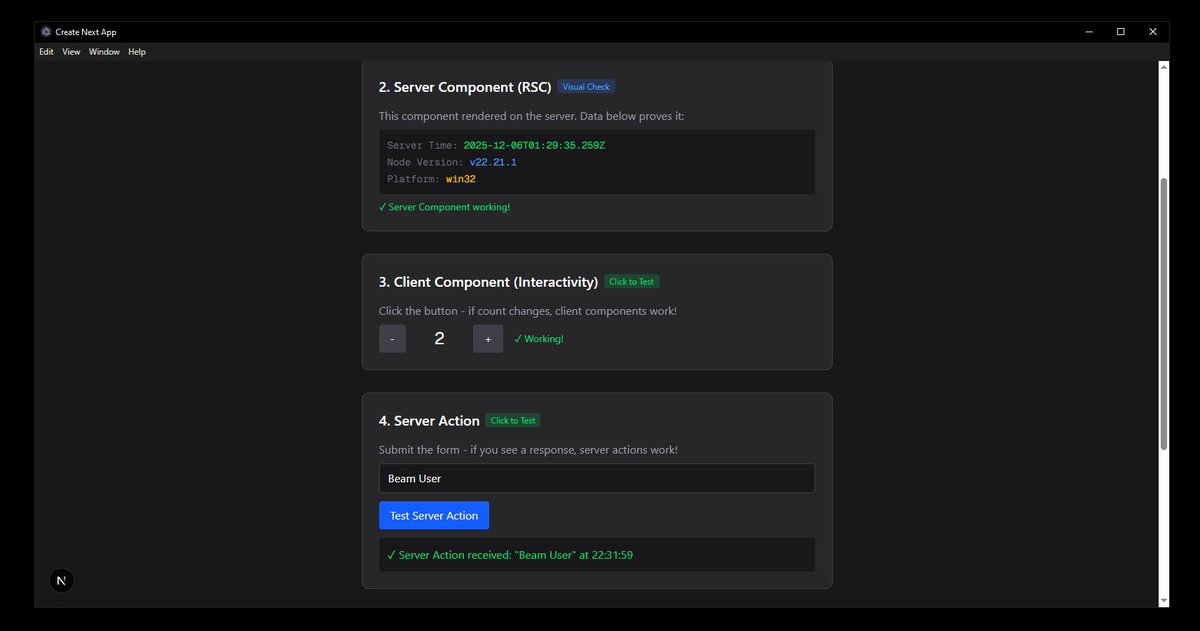This screenshot has height=631, width=1200.
Task: Click the Create Next App window icon
Action: click(45, 31)
